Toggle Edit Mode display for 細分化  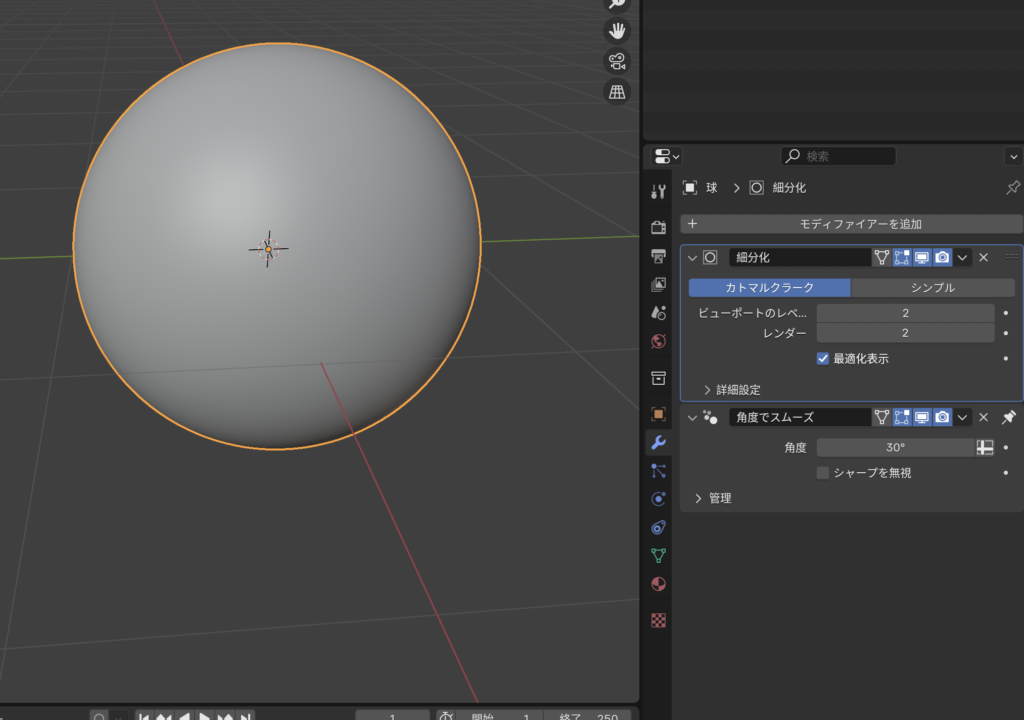pyautogui.click(x=902, y=257)
